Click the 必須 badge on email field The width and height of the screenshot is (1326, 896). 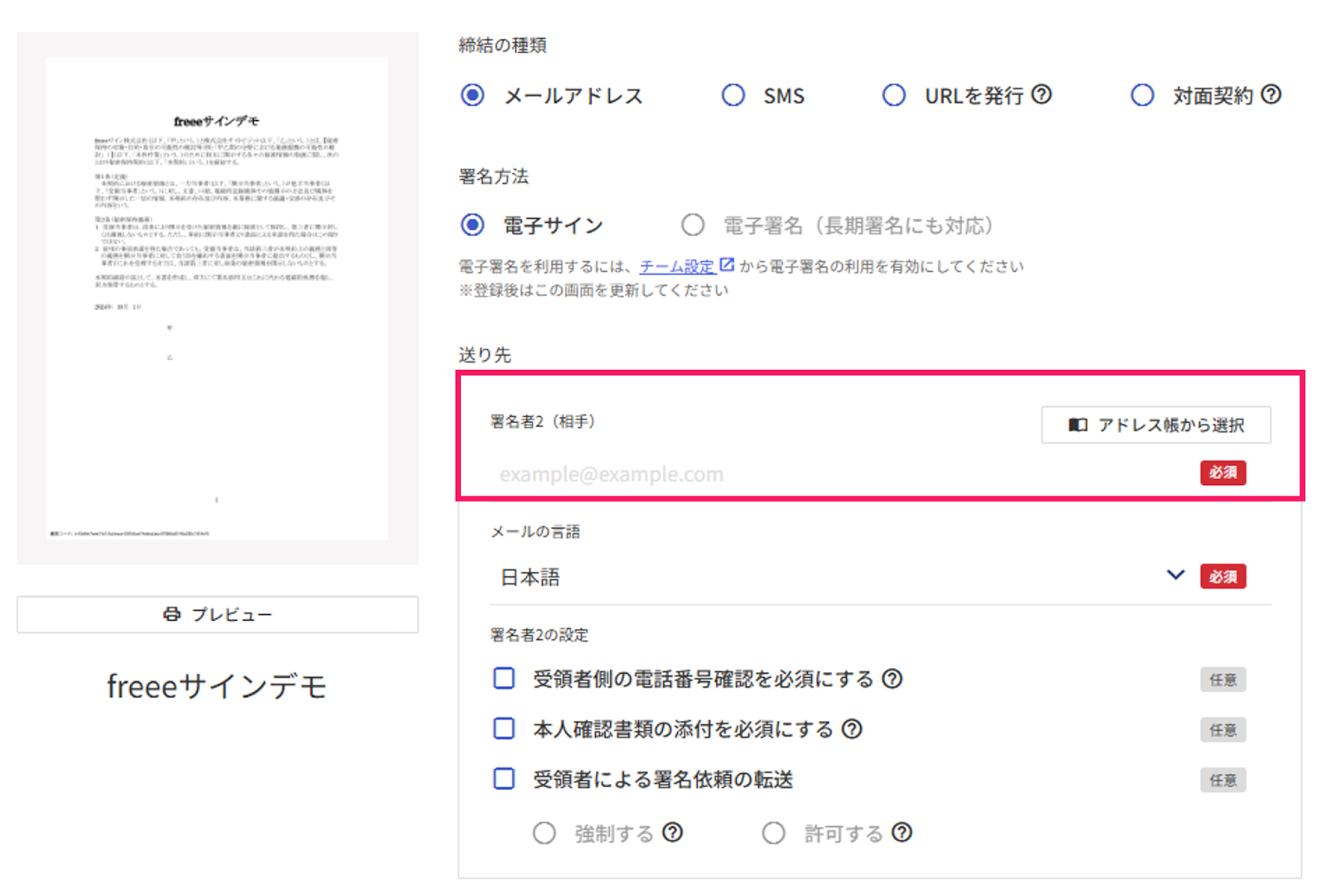point(1223,472)
